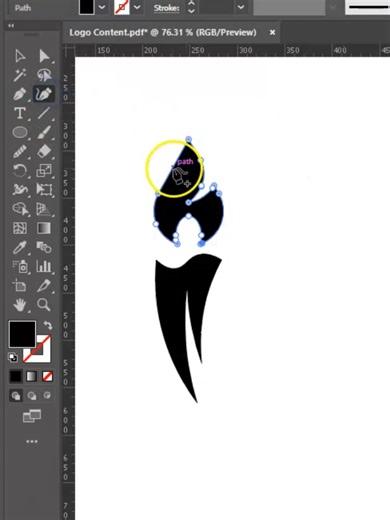Open stroke weight dropdown

(241, 7)
